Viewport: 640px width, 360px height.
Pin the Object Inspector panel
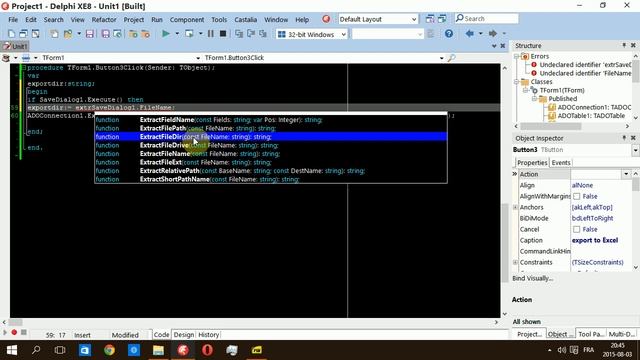(624, 138)
